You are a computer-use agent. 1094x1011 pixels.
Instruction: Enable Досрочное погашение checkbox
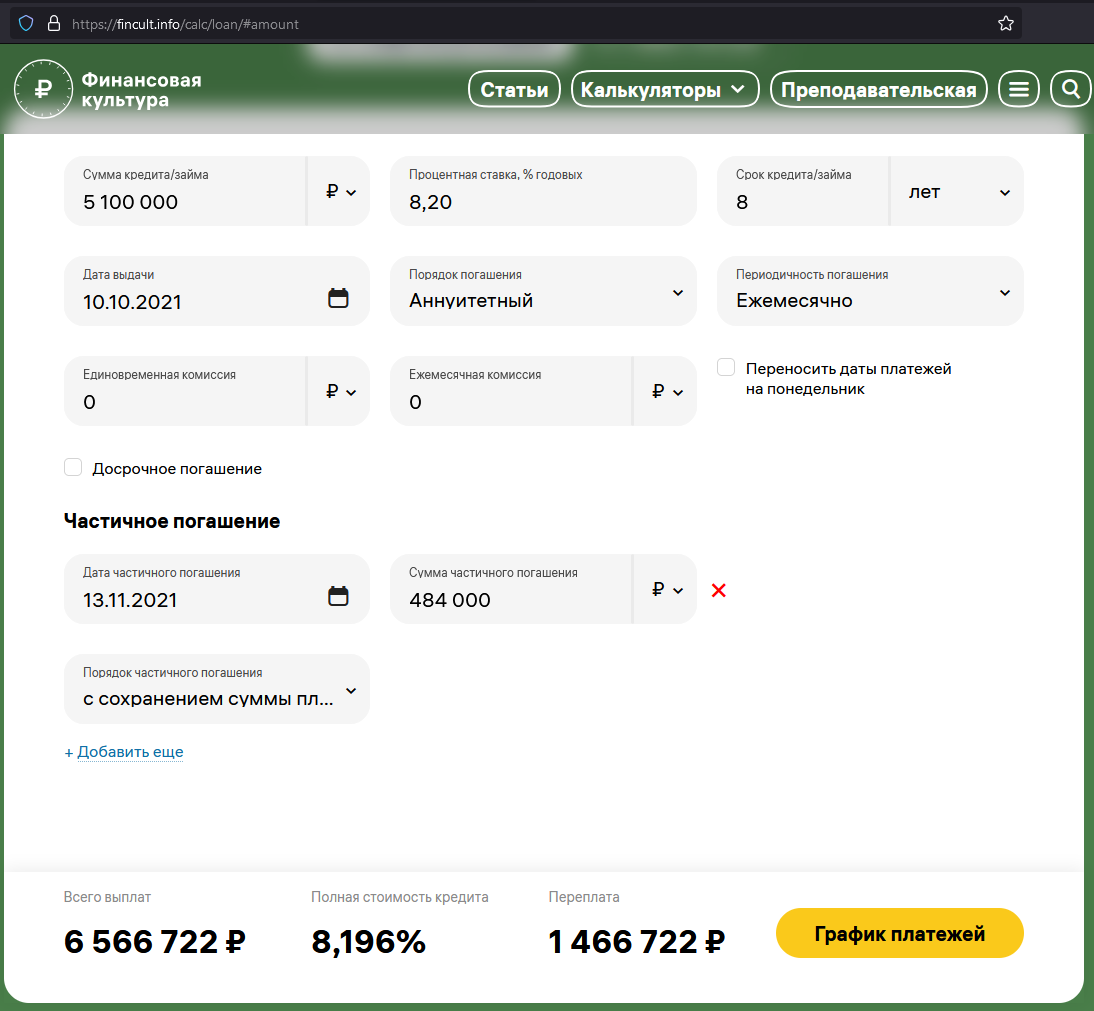pos(73,467)
